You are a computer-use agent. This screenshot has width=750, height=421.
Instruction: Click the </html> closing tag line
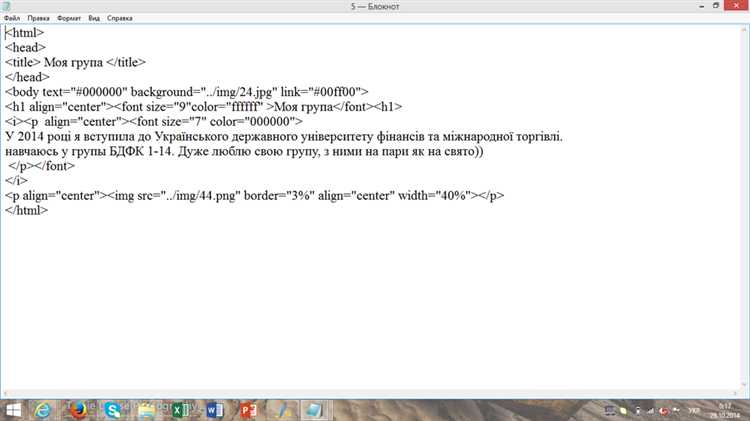pos(26,210)
